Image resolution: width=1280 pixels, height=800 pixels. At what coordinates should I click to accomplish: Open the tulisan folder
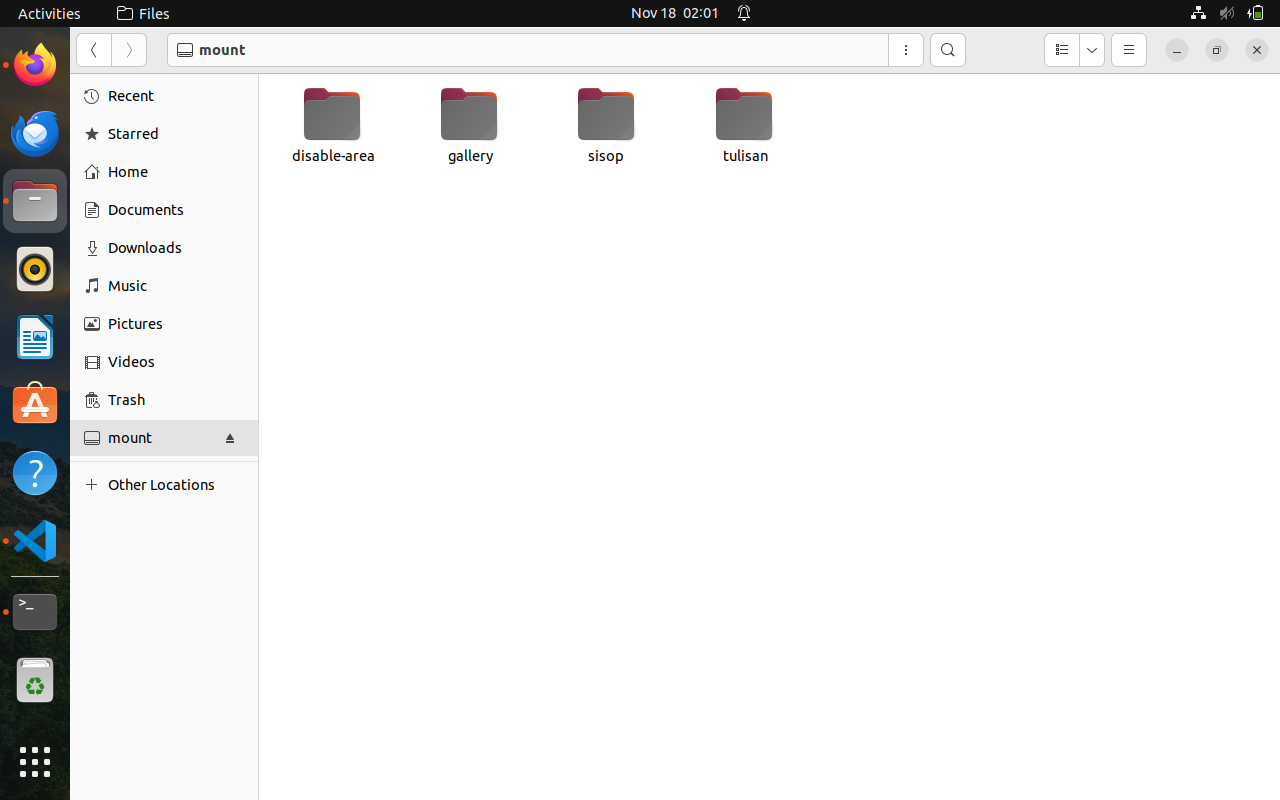(744, 125)
